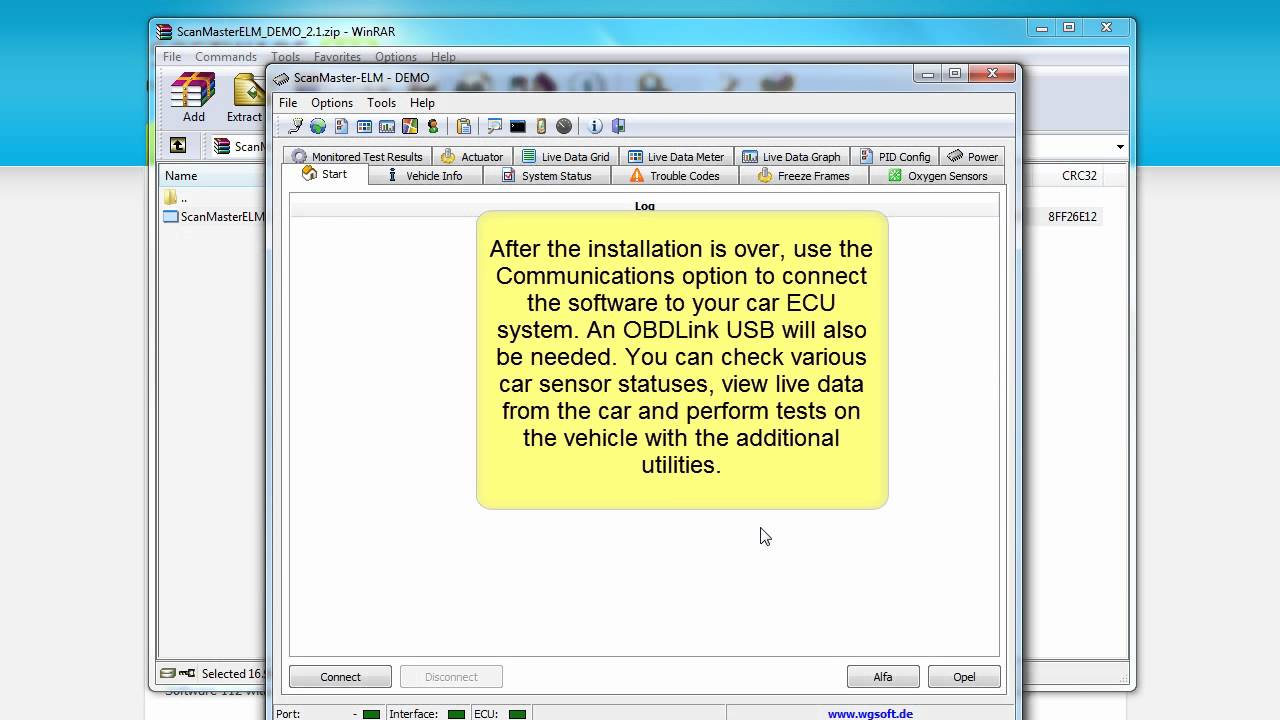Click the exit door toolbar icon
Screen dimensions: 1280x720
coord(618,126)
